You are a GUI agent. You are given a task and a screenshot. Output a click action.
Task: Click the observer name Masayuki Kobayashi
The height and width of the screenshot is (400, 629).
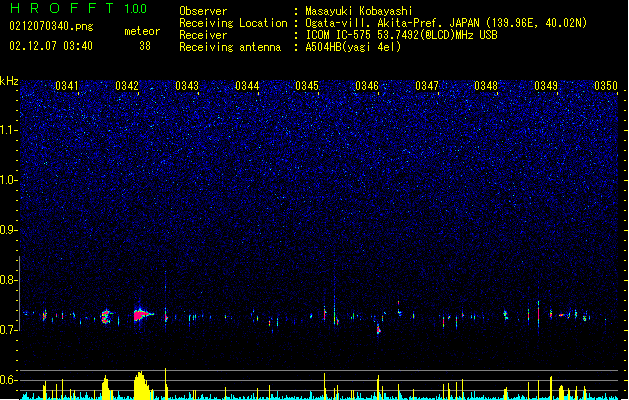coord(359,11)
